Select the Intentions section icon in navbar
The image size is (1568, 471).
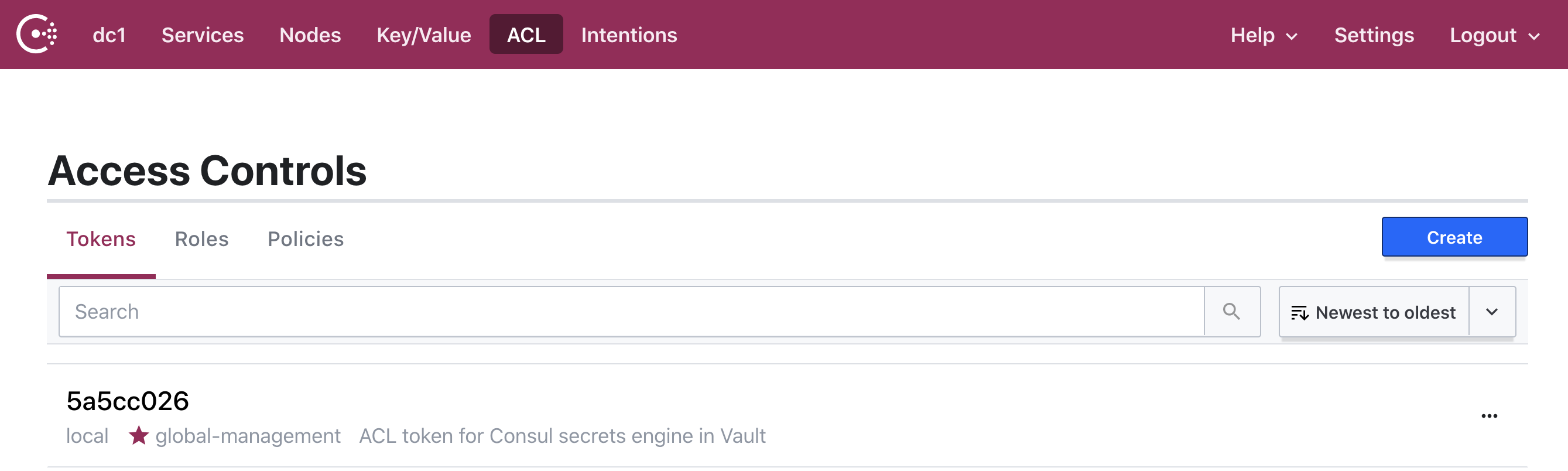click(x=629, y=35)
